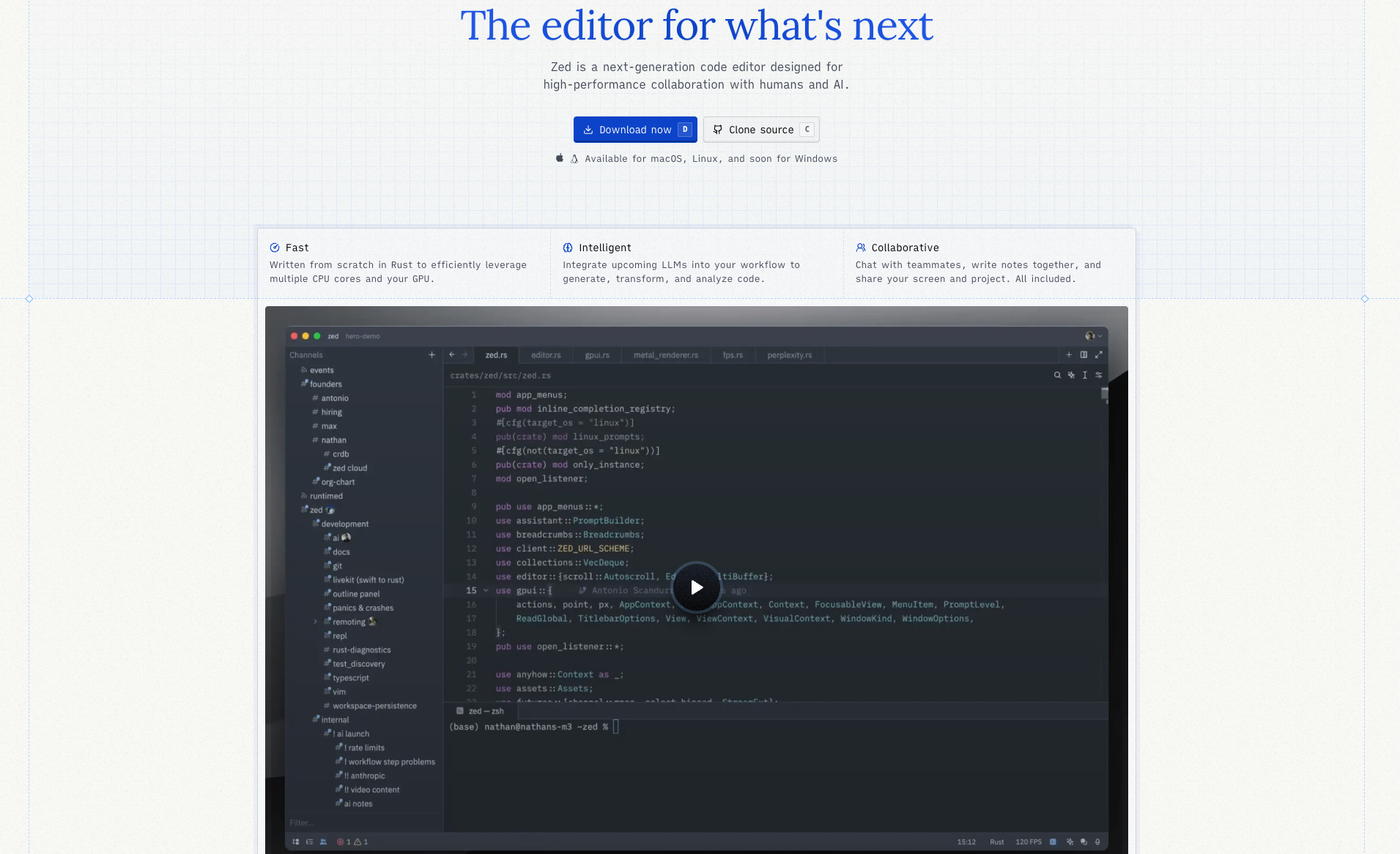Click the Linux penguin icon
Viewport: 1400px width, 854px height.
click(574, 158)
